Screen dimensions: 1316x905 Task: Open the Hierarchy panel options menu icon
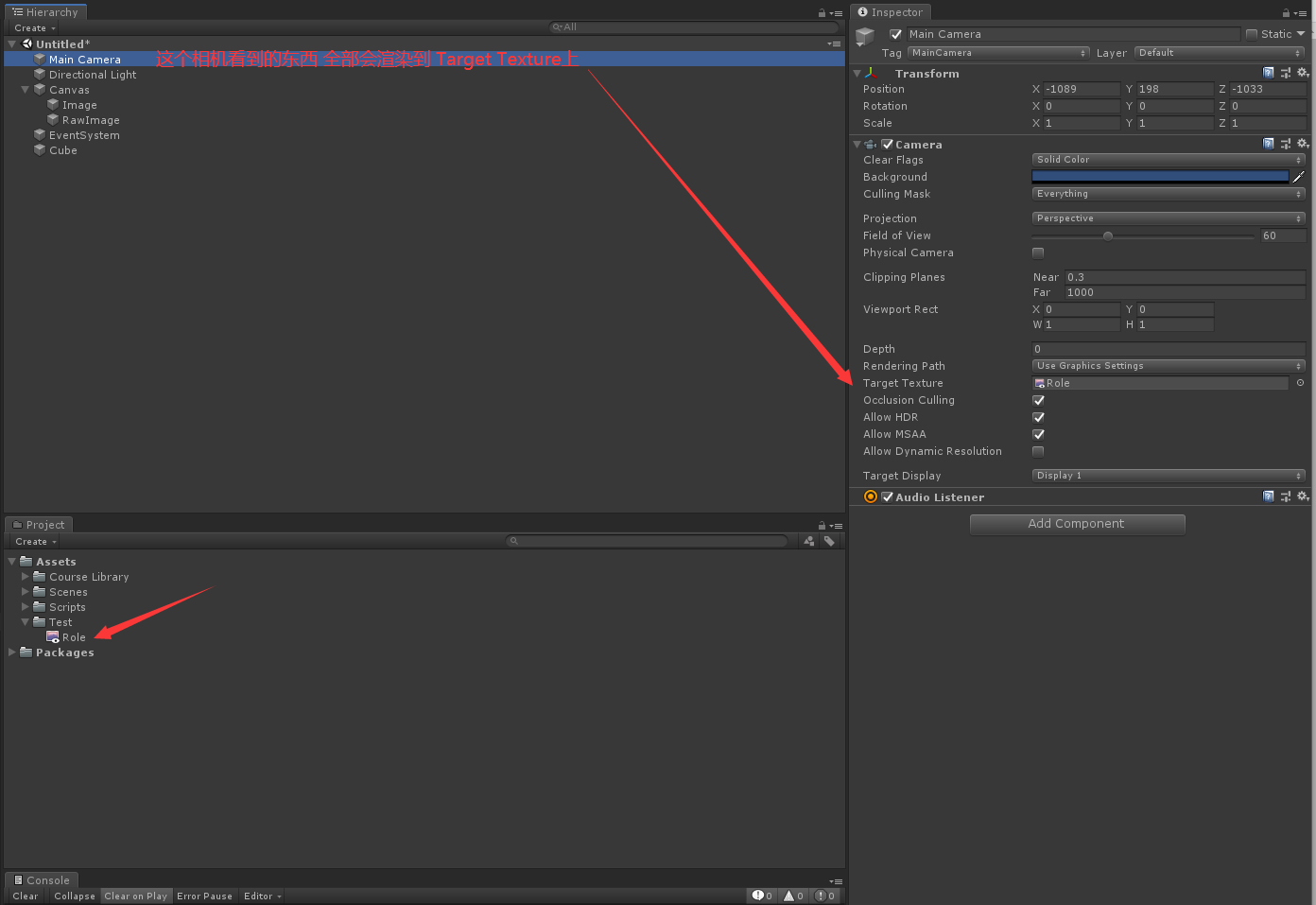point(836,13)
